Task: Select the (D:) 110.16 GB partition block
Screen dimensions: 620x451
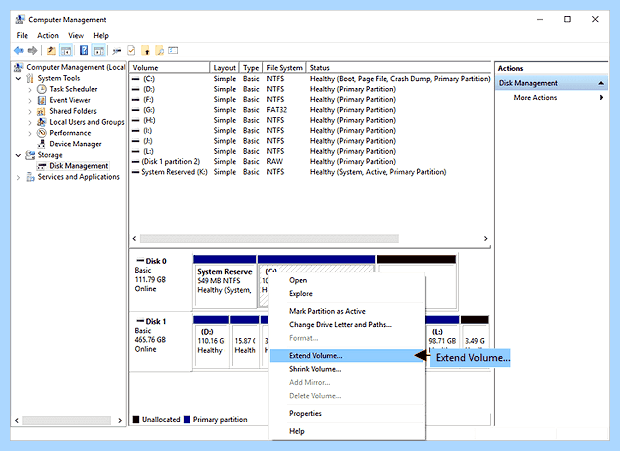Action: click(211, 342)
